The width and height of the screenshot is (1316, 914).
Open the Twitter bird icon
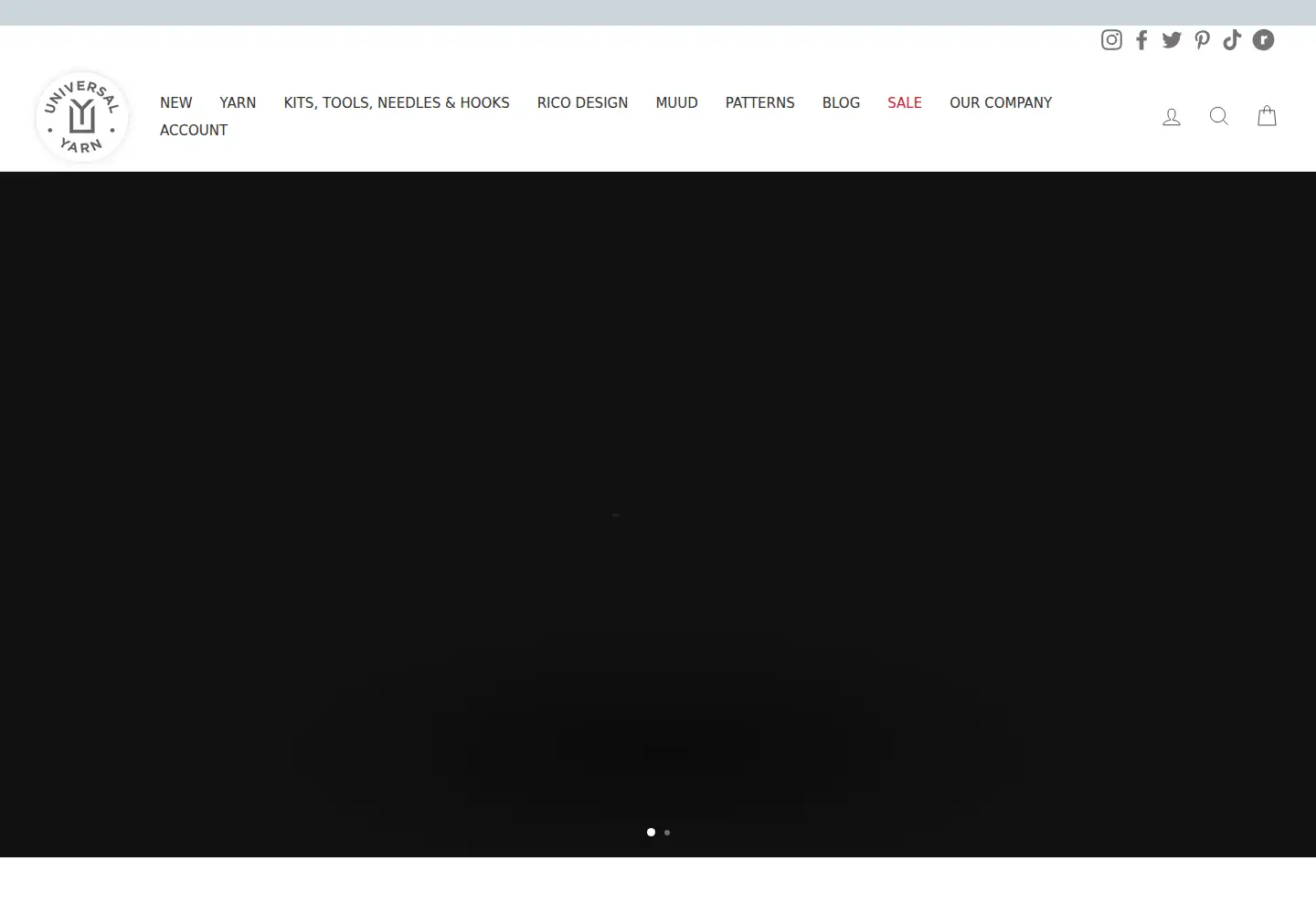click(1172, 39)
